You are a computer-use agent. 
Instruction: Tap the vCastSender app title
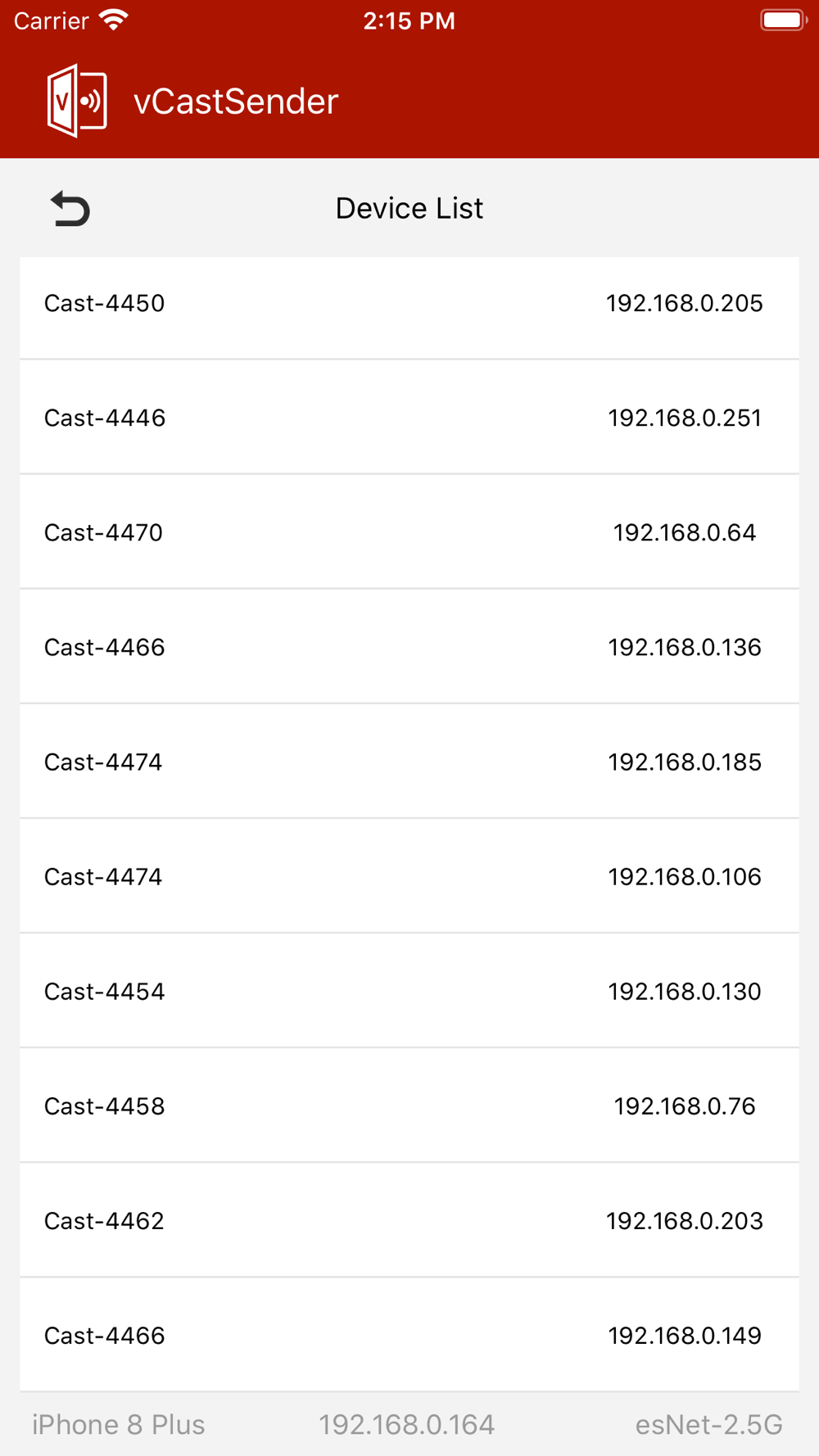coord(236,102)
